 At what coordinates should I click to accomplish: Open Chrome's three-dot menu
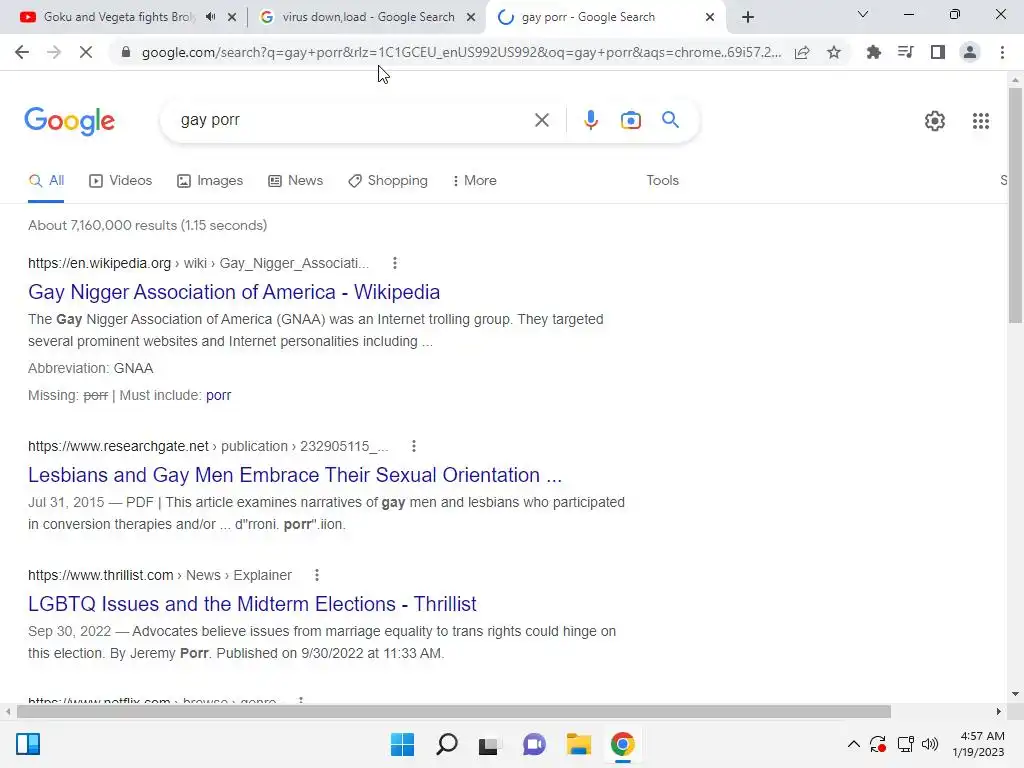(x=1002, y=52)
